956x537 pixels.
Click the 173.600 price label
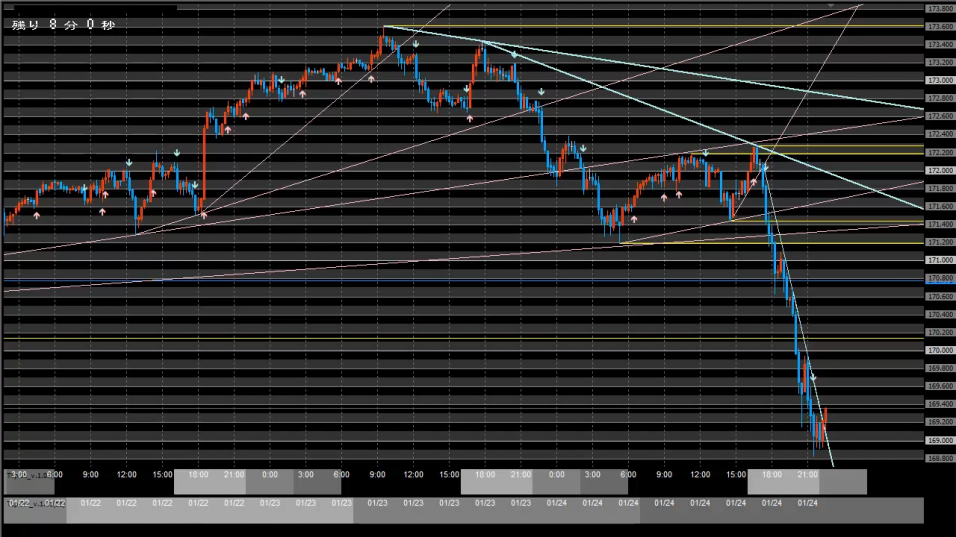pyautogui.click(x=940, y=26)
